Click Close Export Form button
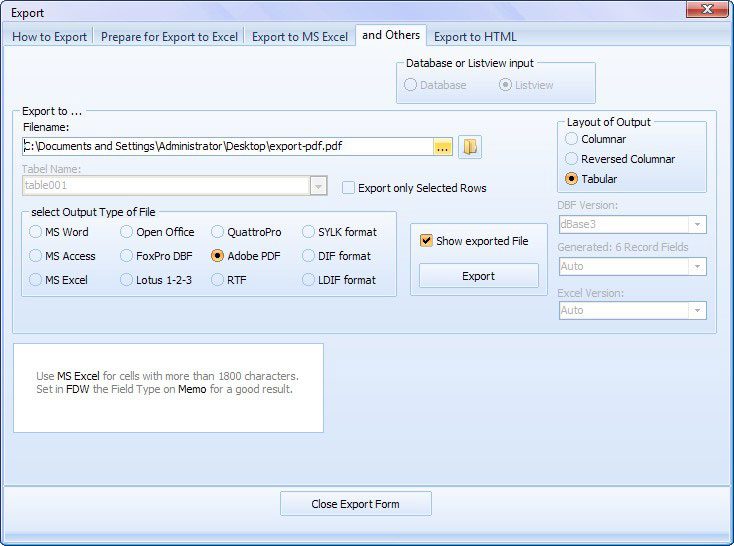This screenshot has height=546, width=734. [356, 504]
